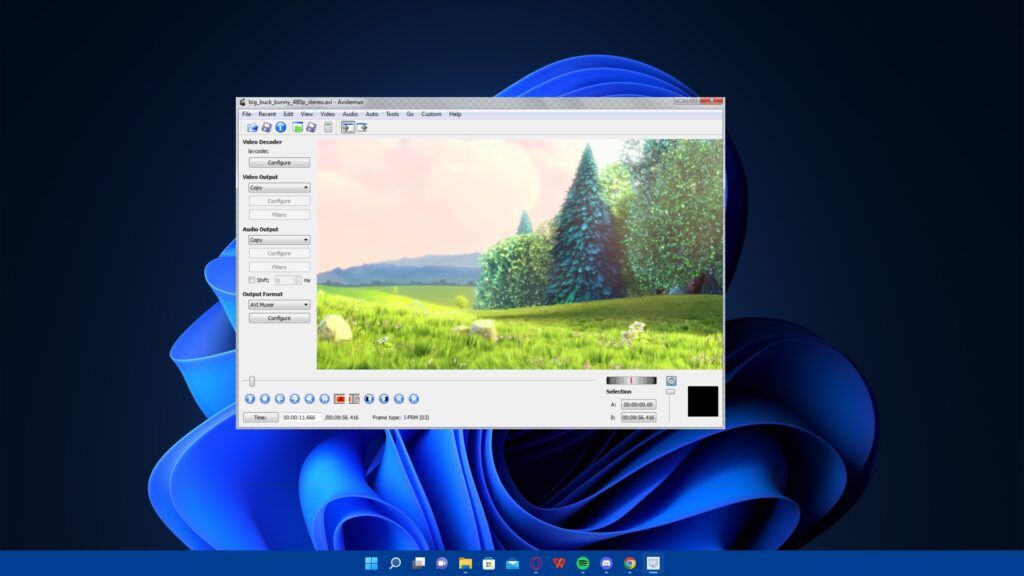The height and width of the screenshot is (576, 1024).
Task: Open taskbar Search
Action: click(x=394, y=563)
